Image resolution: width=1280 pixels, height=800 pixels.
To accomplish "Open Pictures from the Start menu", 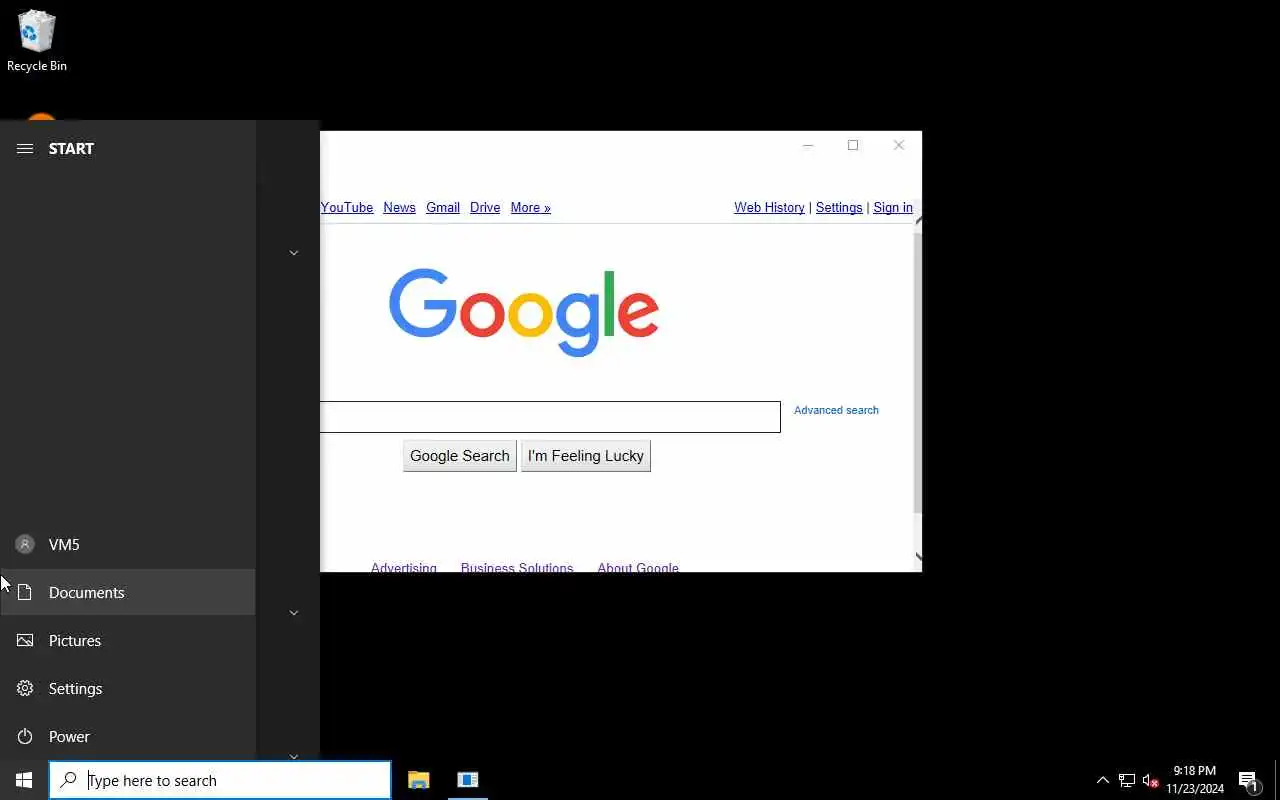I will tap(128, 640).
